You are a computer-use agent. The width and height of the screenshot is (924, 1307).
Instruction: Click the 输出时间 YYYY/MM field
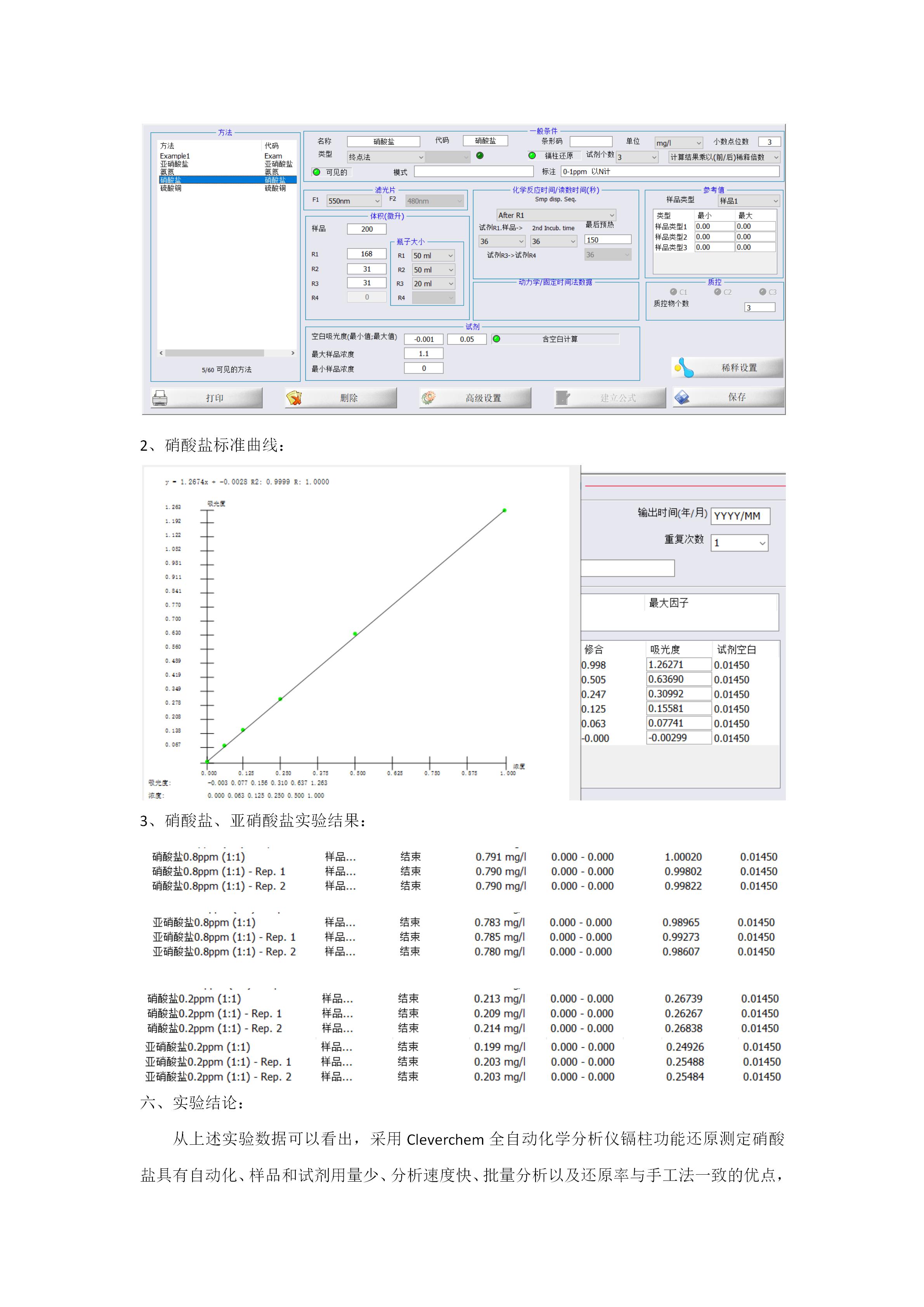741,516
